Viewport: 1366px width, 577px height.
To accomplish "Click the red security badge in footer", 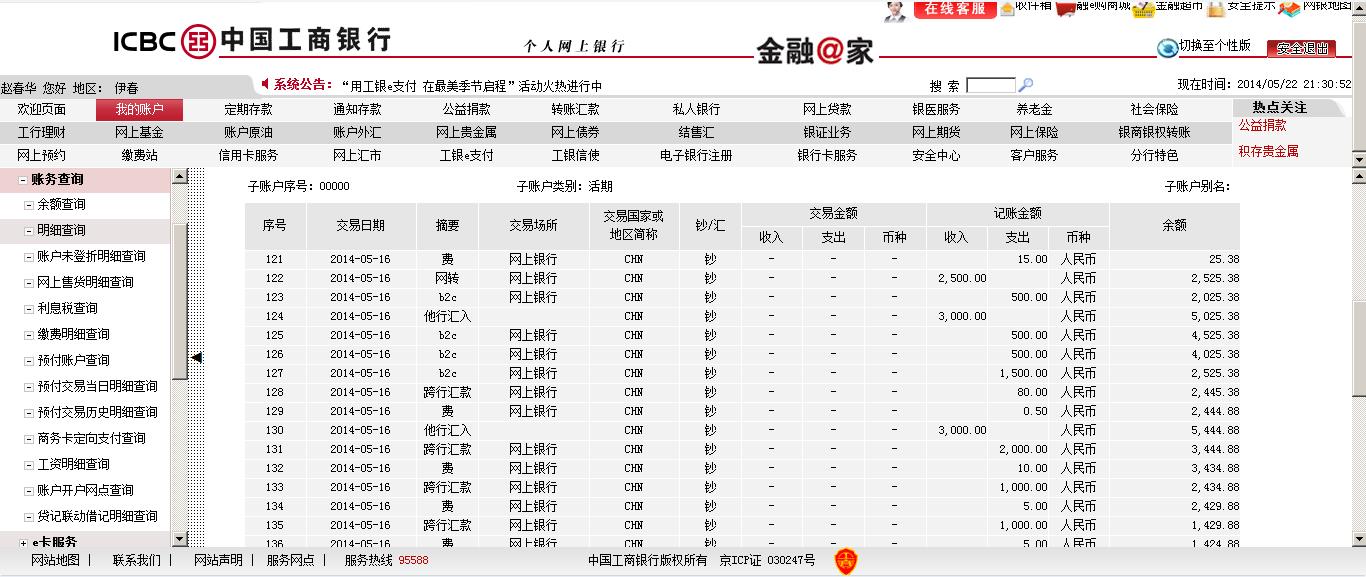I will coord(846,561).
